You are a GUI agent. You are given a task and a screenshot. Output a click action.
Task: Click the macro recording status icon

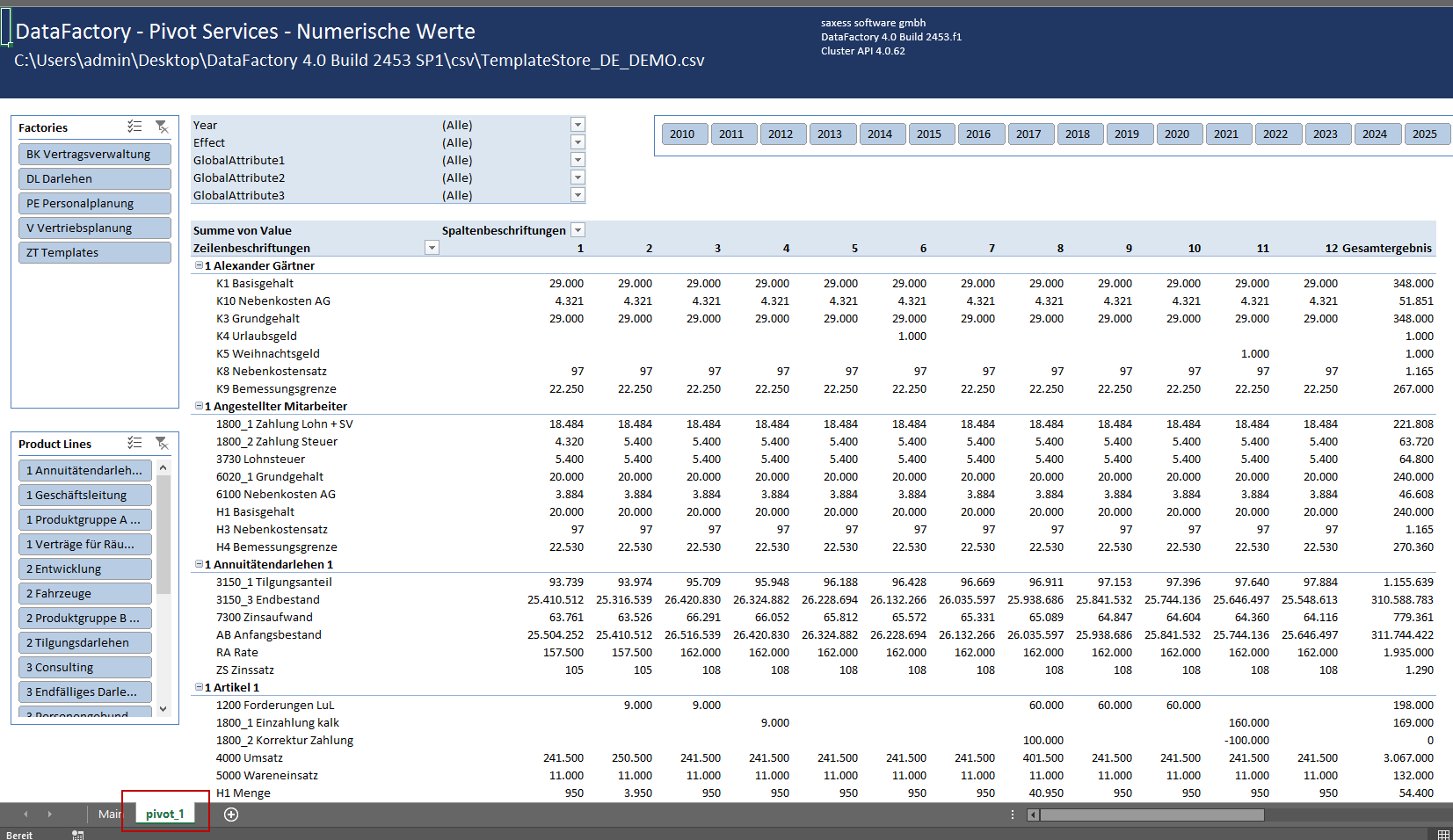point(78,835)
